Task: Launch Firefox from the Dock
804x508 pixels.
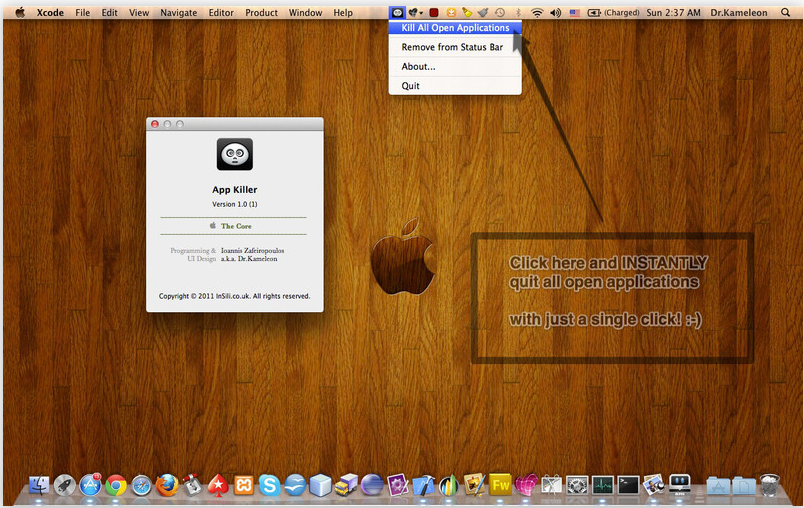Action: pos(167,485)
